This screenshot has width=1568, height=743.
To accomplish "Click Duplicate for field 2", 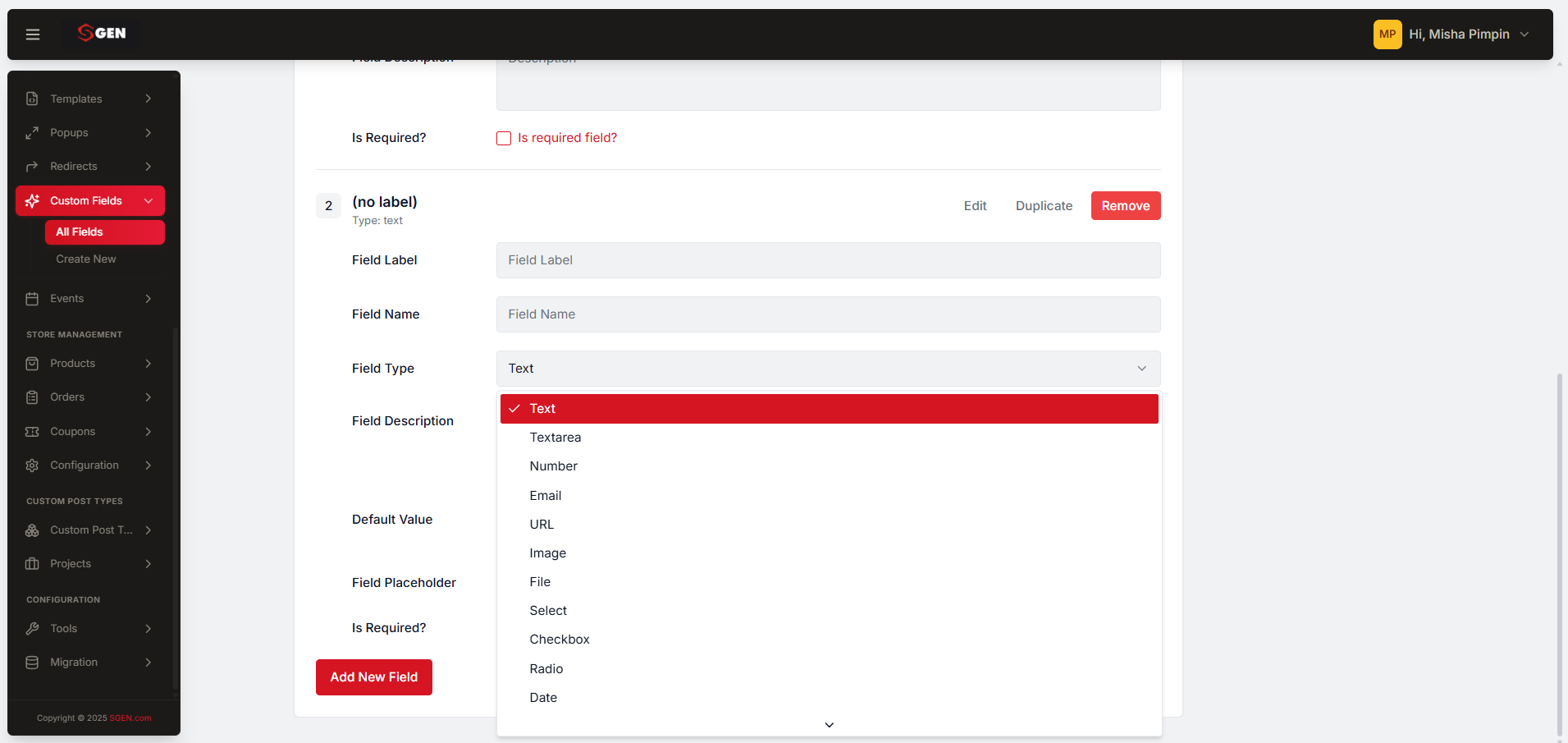I will (x=1044, y=206).
